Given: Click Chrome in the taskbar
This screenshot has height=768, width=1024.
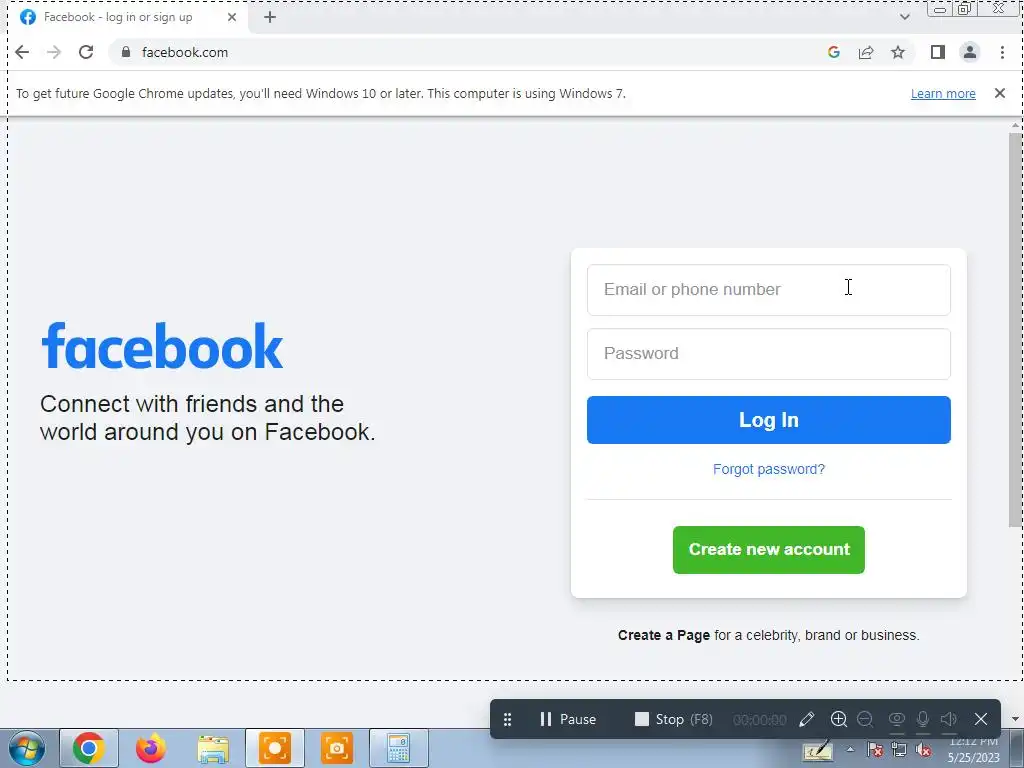Looking at the screenshot, I should pyautogui.click(x=89, y=748).
